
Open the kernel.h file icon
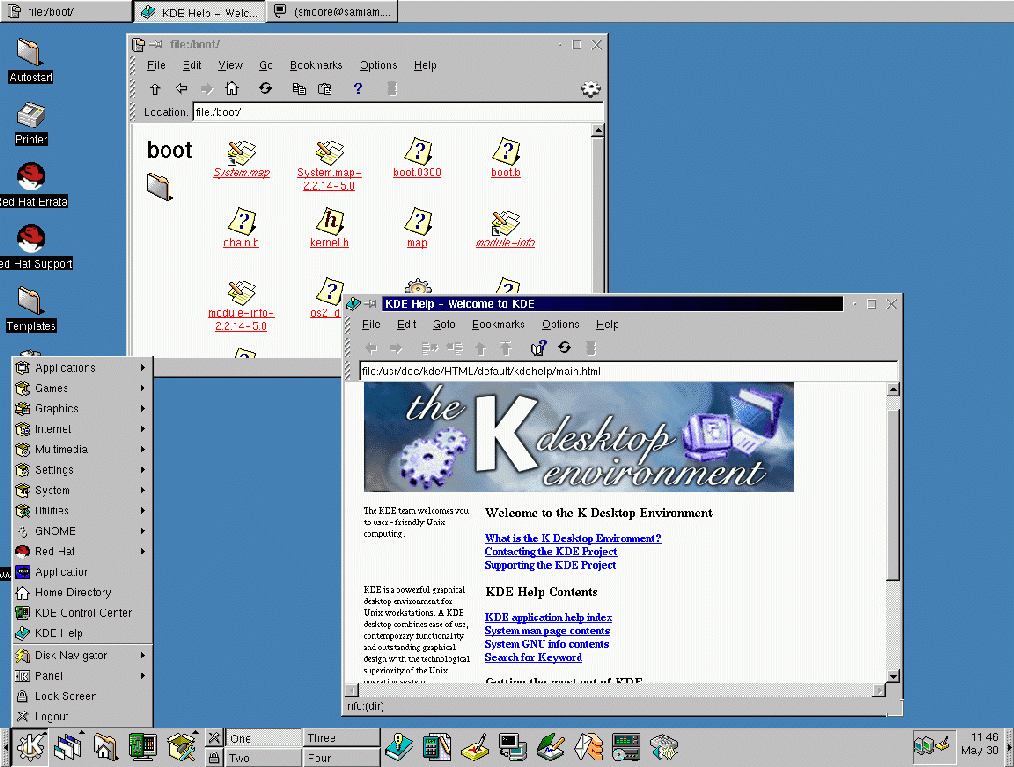[329, 222]
